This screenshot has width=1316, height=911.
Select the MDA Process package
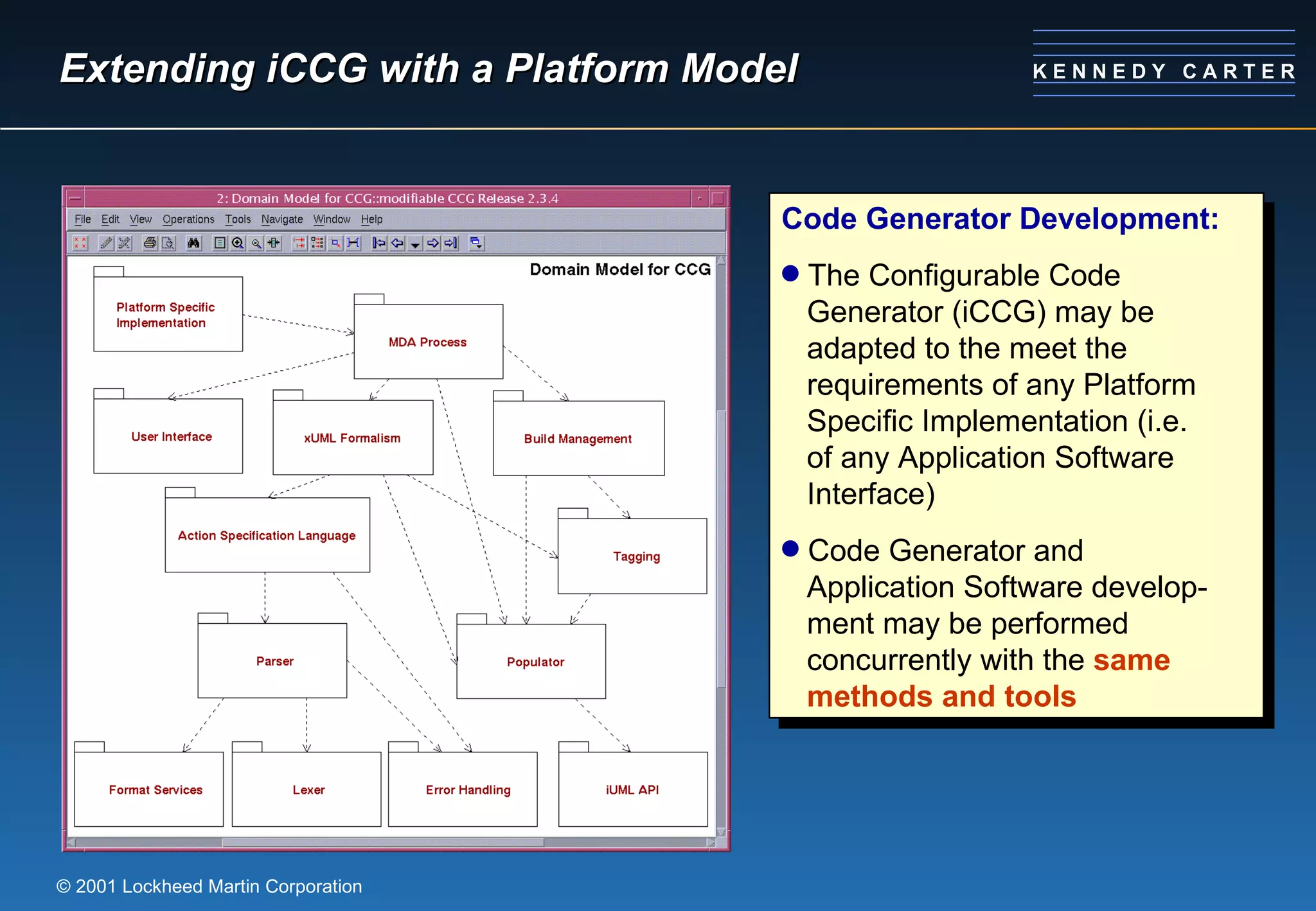[428, 342]
